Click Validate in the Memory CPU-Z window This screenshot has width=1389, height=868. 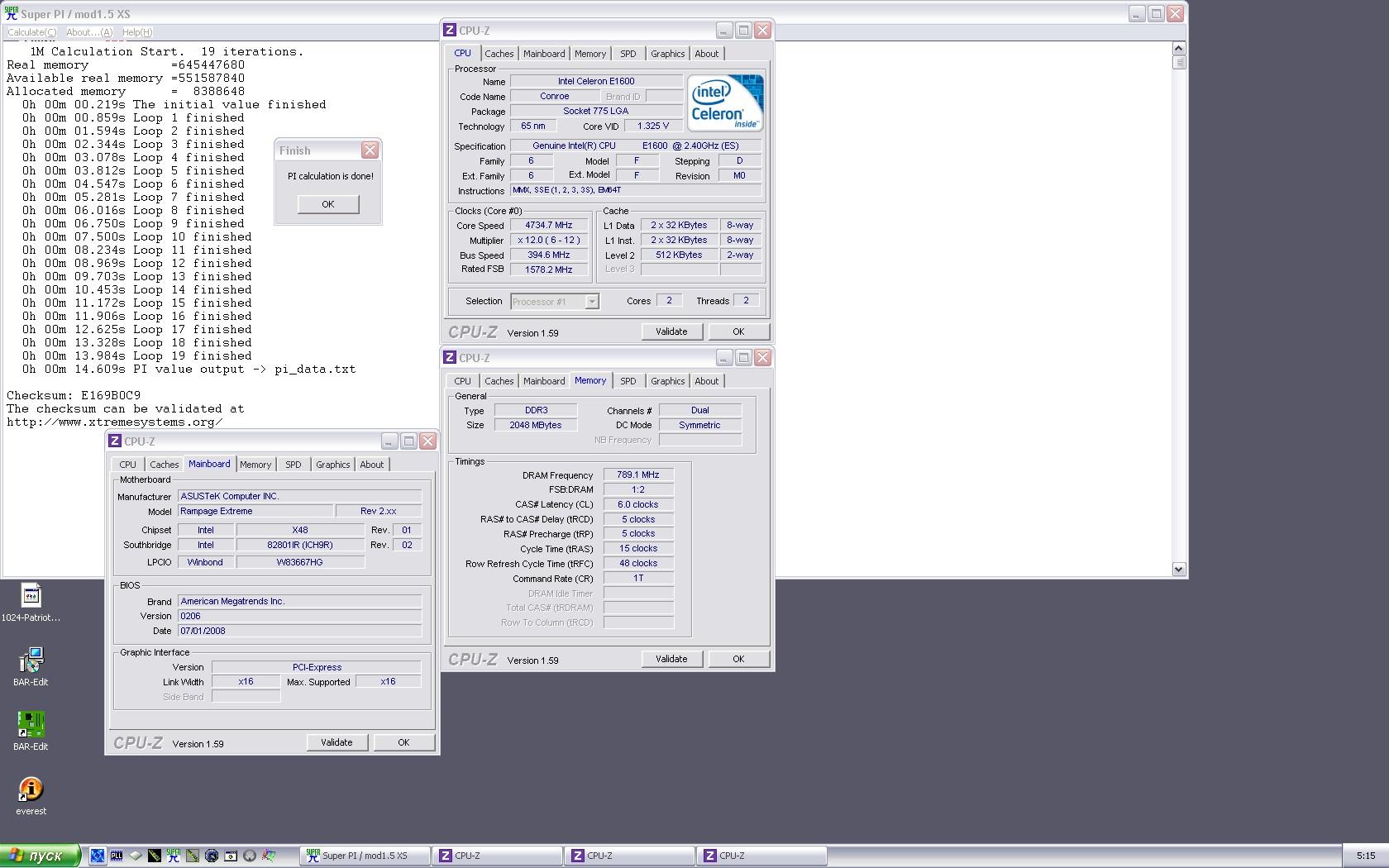tap(671, 659)
